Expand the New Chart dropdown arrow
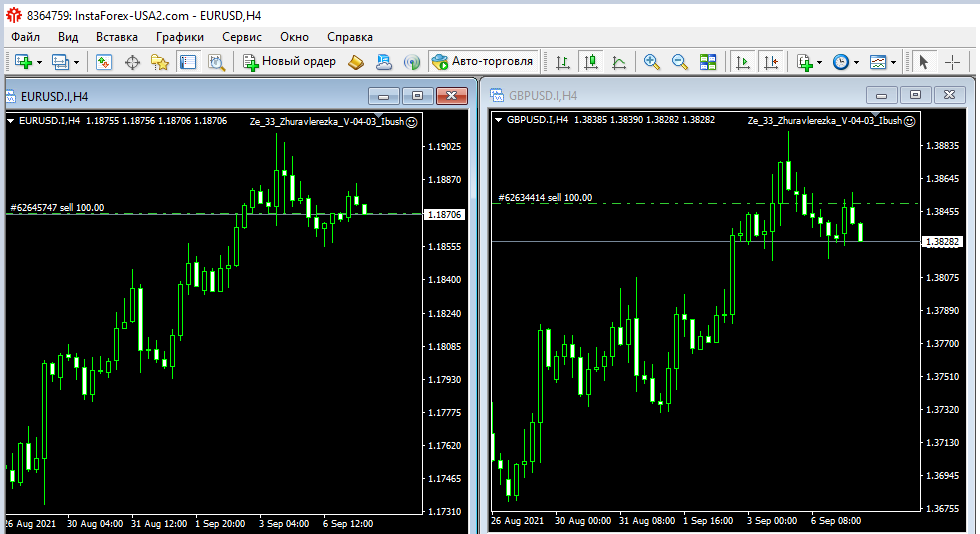The image size is (980, 534). pos(38,62)
